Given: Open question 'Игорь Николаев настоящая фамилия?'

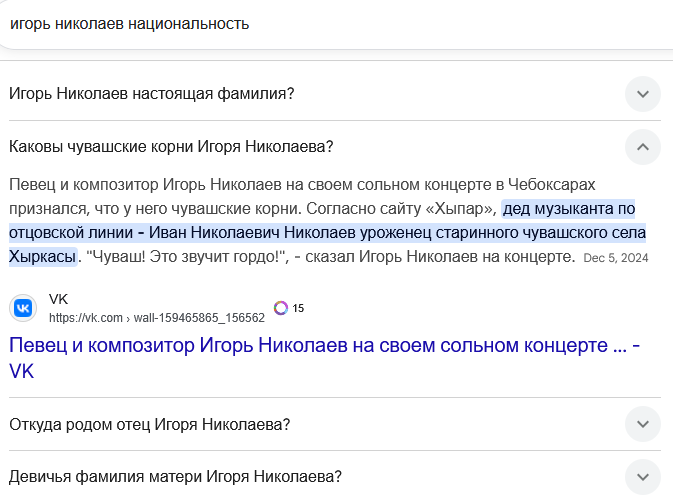Looking at the screenshot, I should point(151,93).
